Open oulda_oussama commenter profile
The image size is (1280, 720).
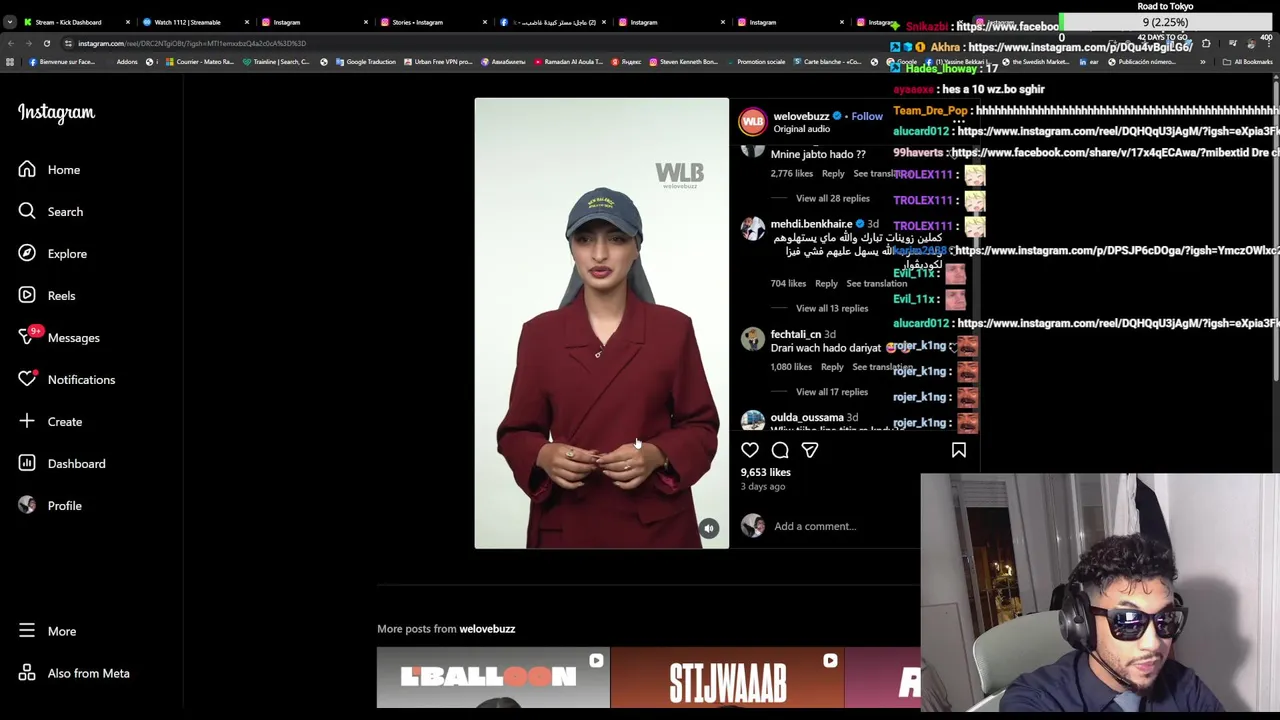click(806, 417)
